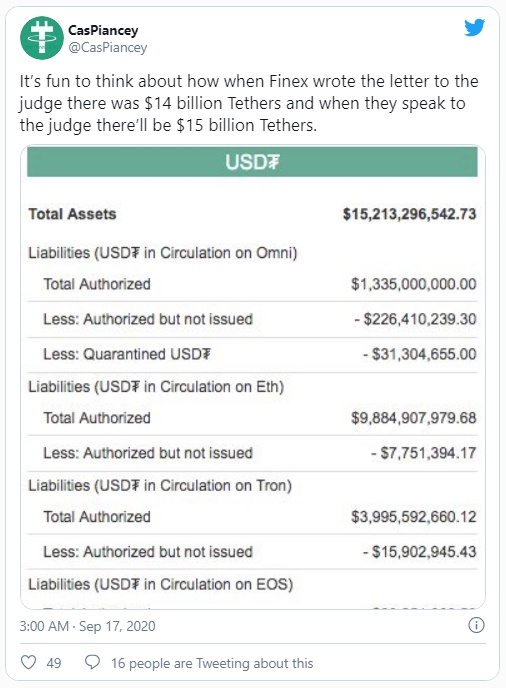Click the Total Assets row value
Viewport: 506px width, 688px height.
pyautogui.click(x=409, y=214)
